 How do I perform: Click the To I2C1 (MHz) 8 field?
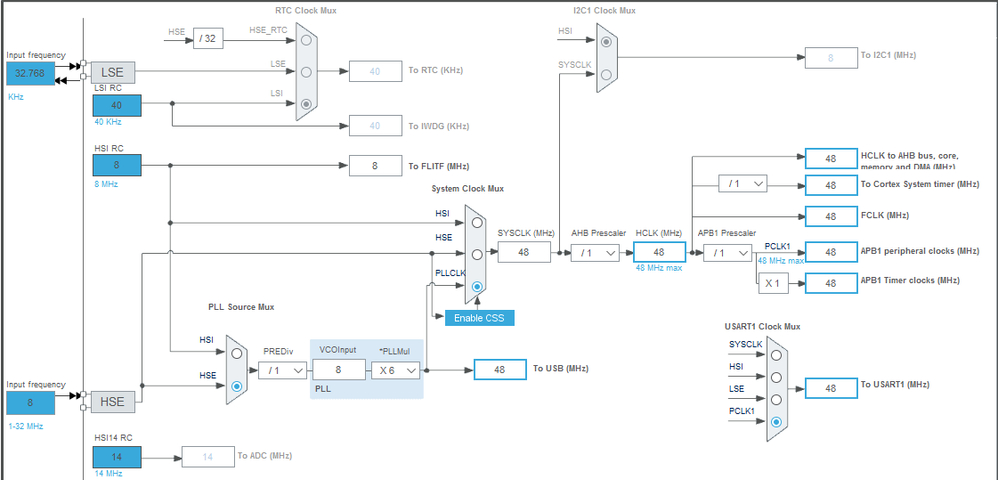point(831,57)
